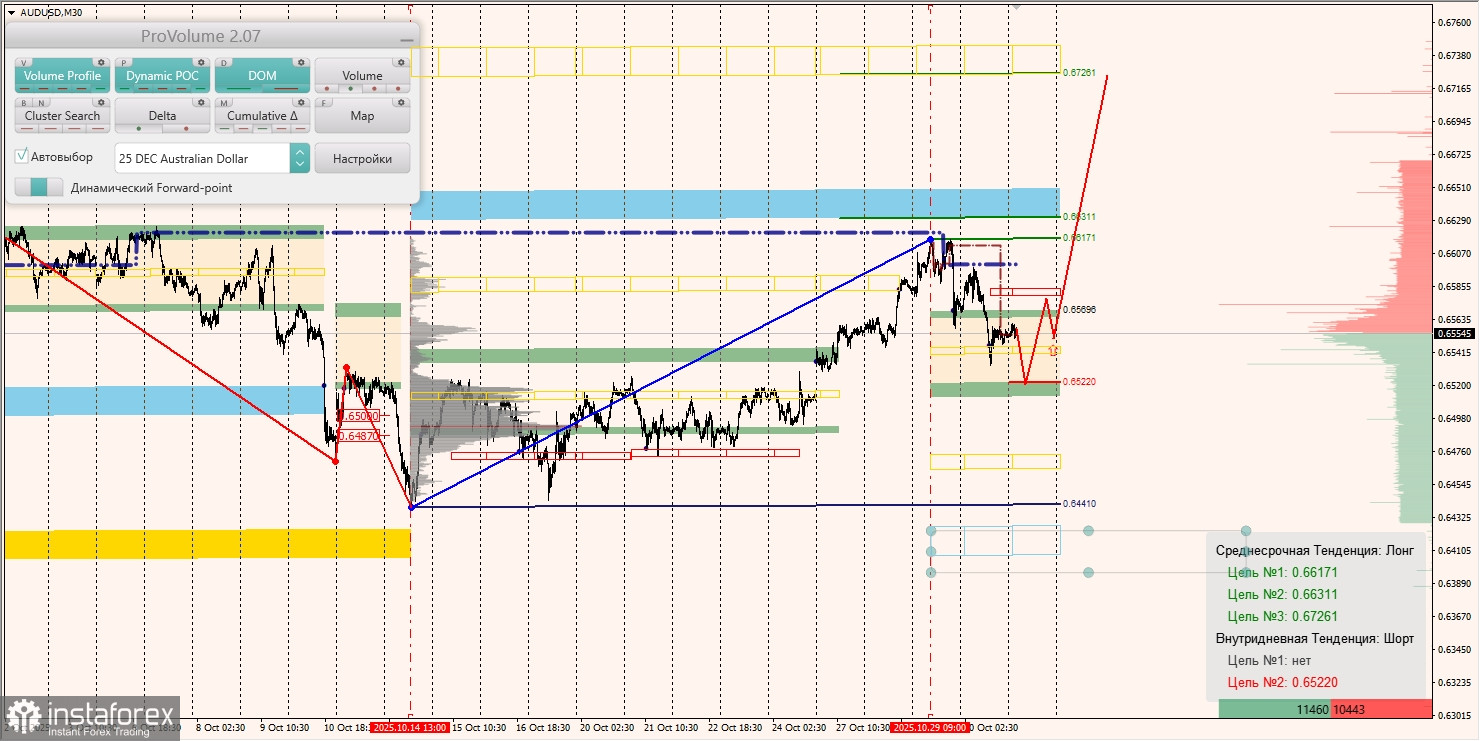Activate the Map module button
Viewport: 1480px width, 741px height.
[362, 116]
